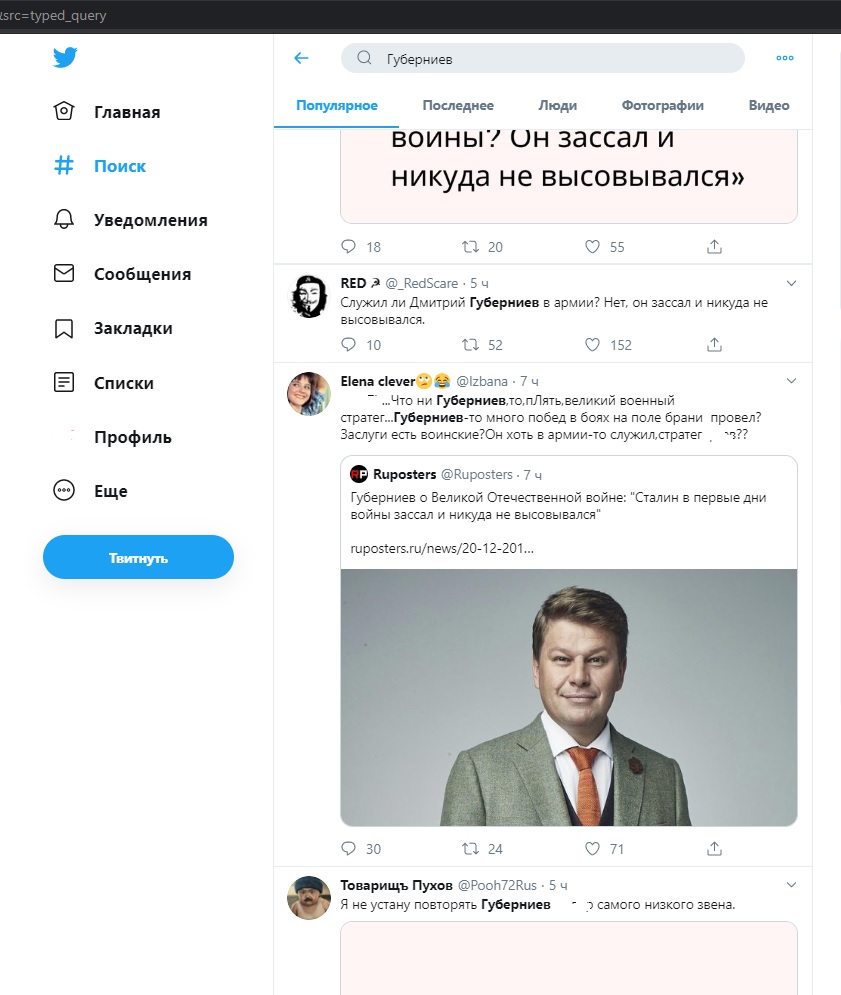Screen dimensions: 841x995
Task: Switch to the Люди tab
Action: tap(557, 106)
